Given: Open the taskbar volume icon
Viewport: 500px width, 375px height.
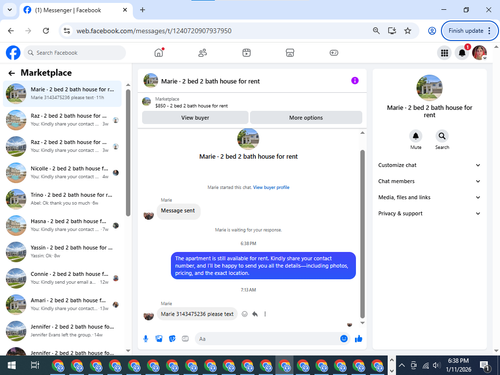Looking at the screenshot, I should [436, 365].
